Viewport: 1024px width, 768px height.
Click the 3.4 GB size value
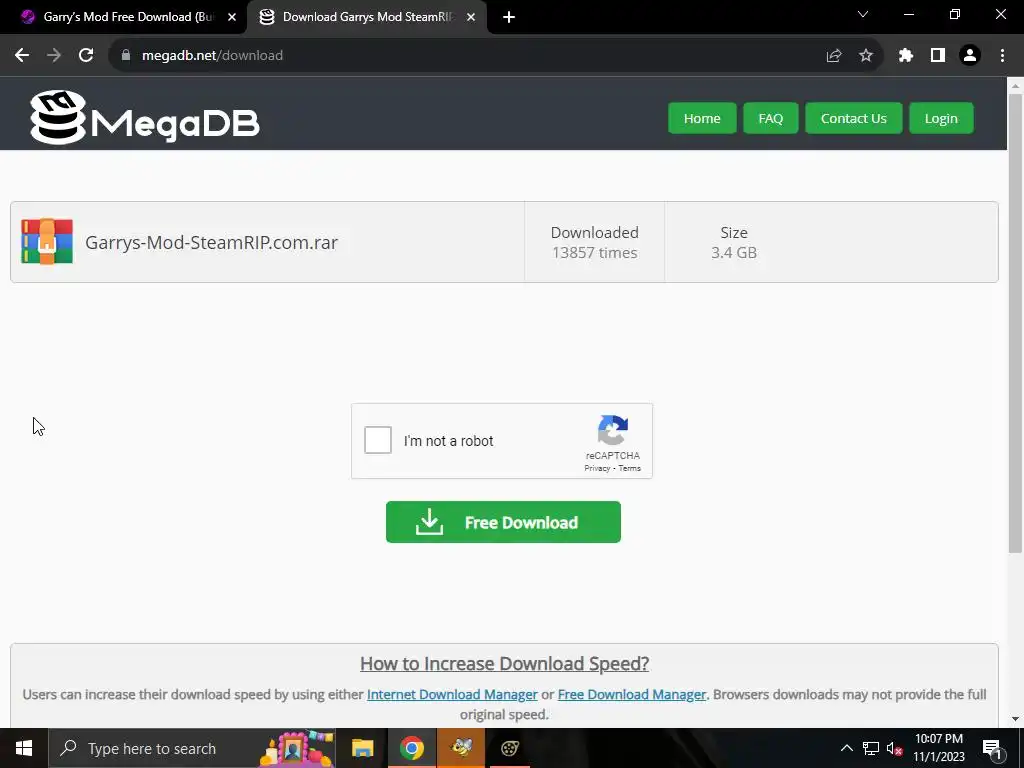[734, 253]
